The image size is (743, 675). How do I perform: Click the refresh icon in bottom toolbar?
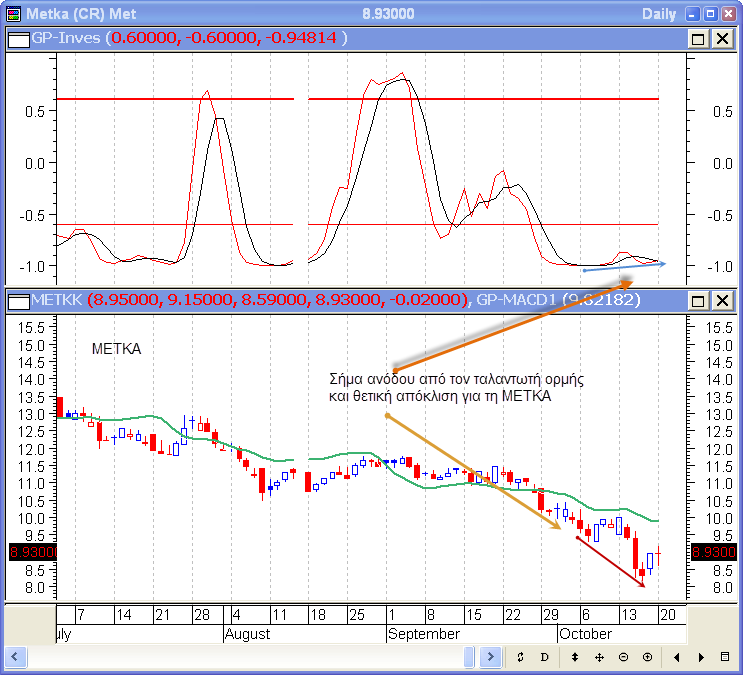(521, 657)
